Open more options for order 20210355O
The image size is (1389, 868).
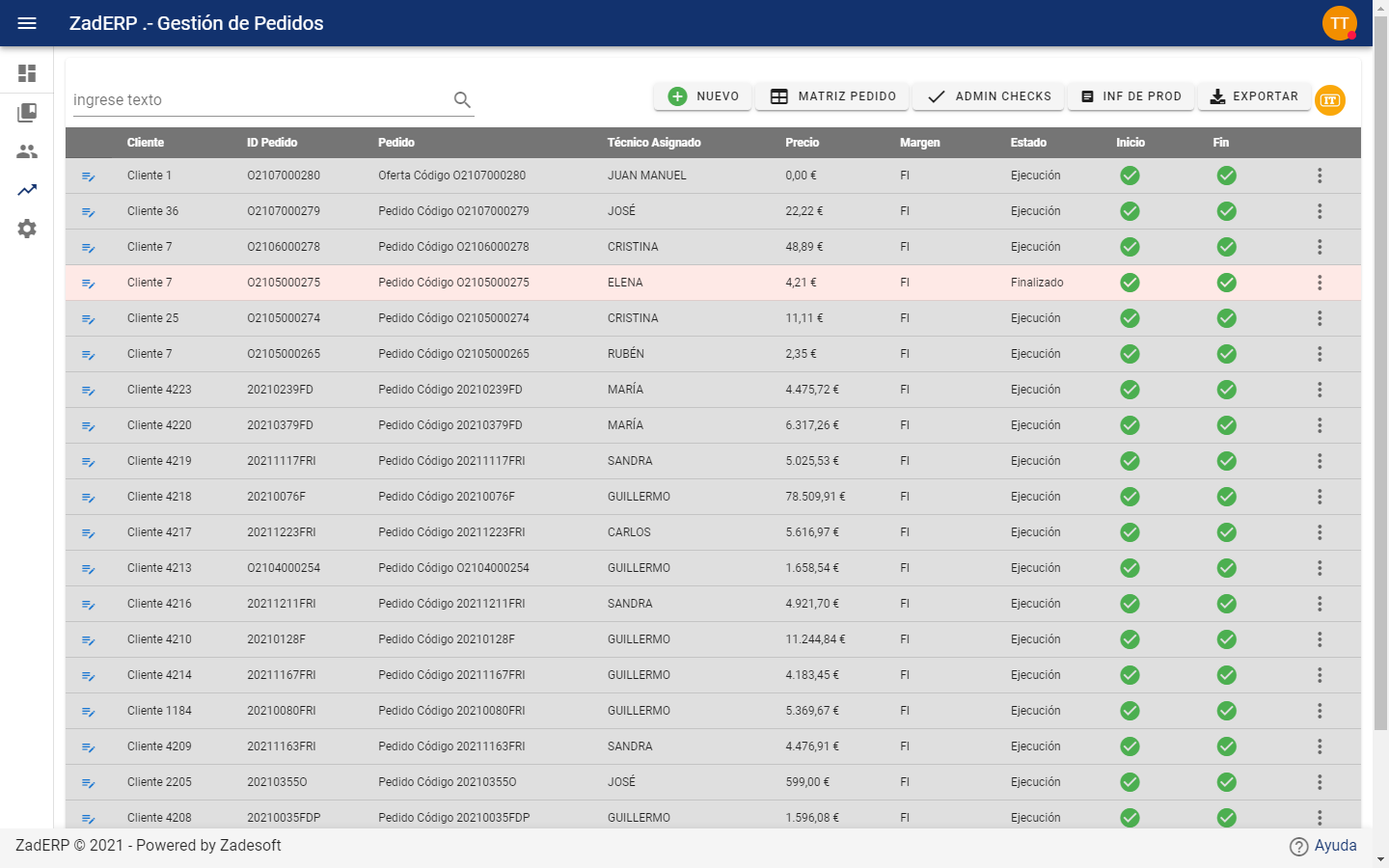(1320, 782)
